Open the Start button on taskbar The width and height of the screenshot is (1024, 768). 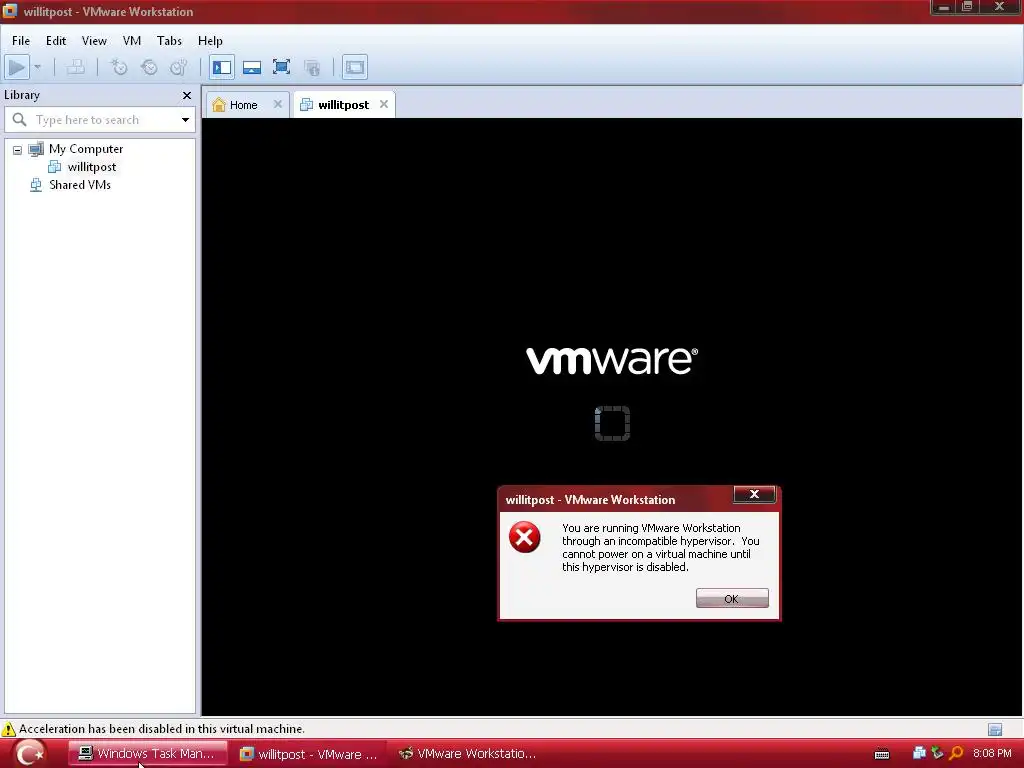29,754
